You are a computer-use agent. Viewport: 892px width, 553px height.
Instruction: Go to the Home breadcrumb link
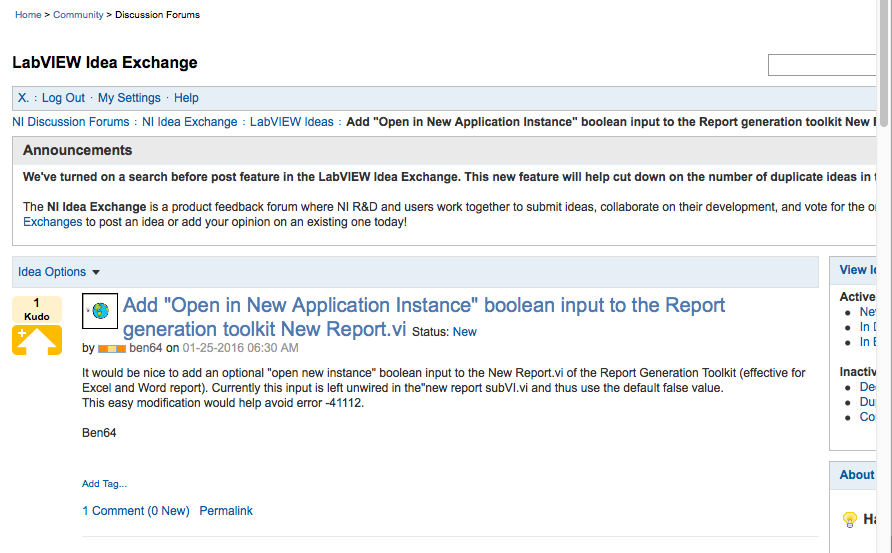point(28,15)
